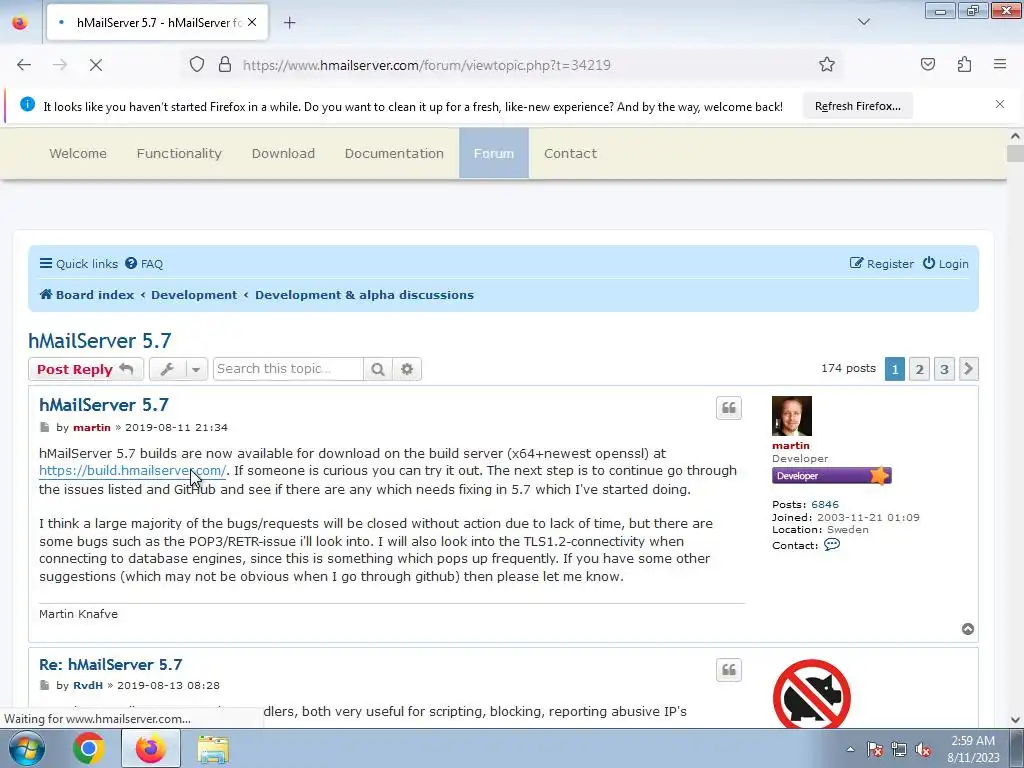1024x768 pixels.
Task: Click Post Reply button
Action: 86,369
